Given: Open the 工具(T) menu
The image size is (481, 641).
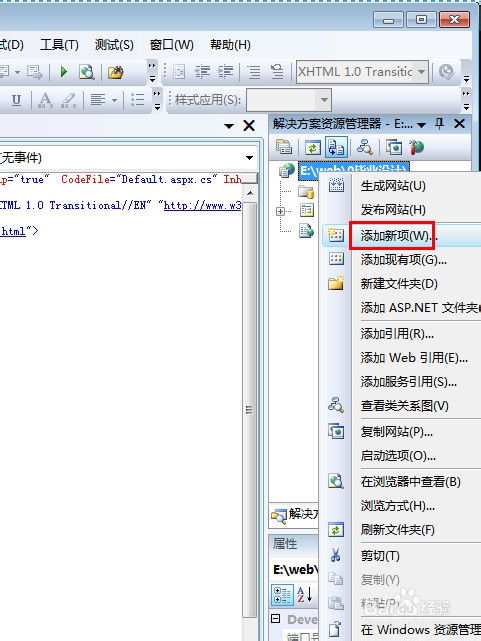Looking at the screenshot, I should pyautogui.click(x=60, y=45).
